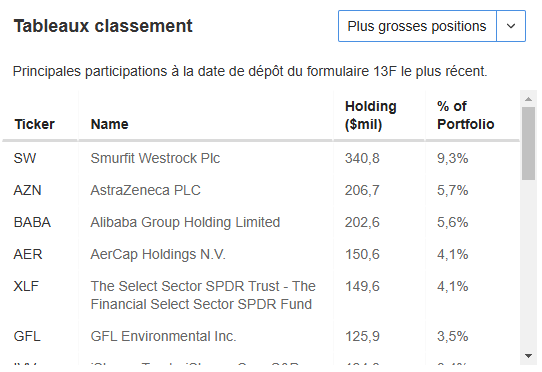Click the XLF ticker cell
The height and width of the screenshot is (372, 542).
pyautogui.click(x=26, y=286)
